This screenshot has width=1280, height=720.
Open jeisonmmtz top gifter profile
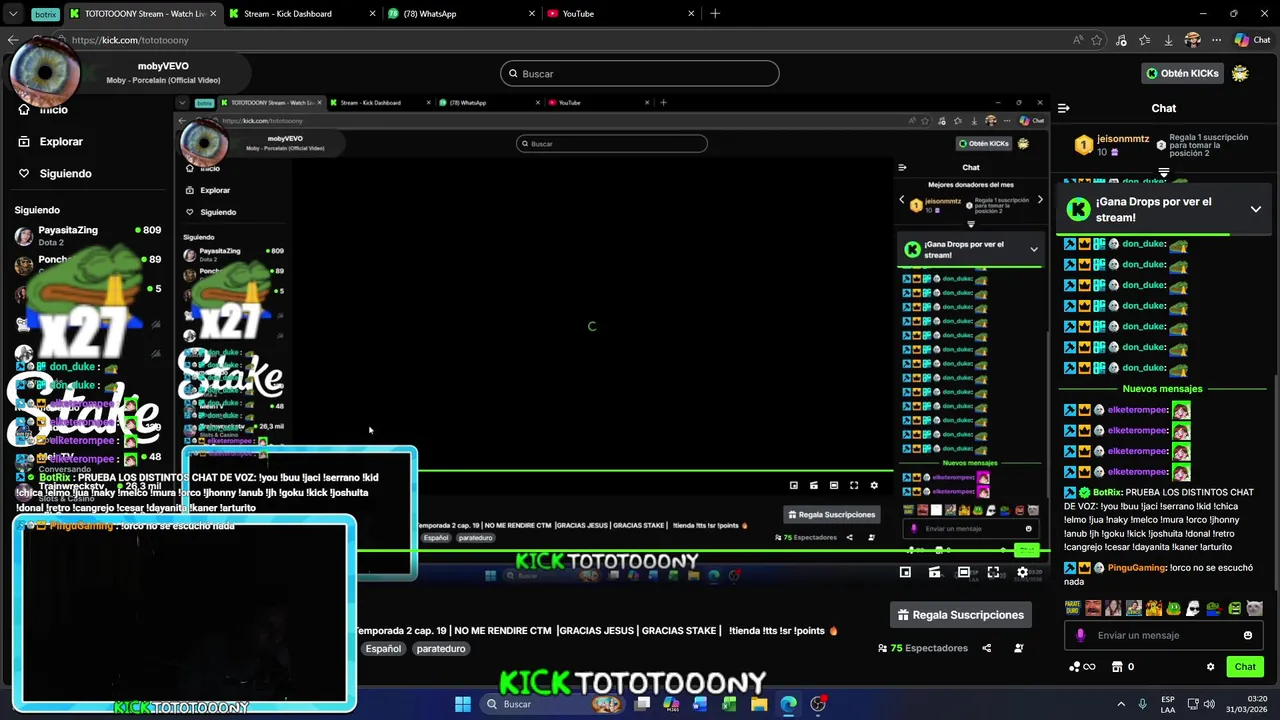click(x=1123, y=139)
